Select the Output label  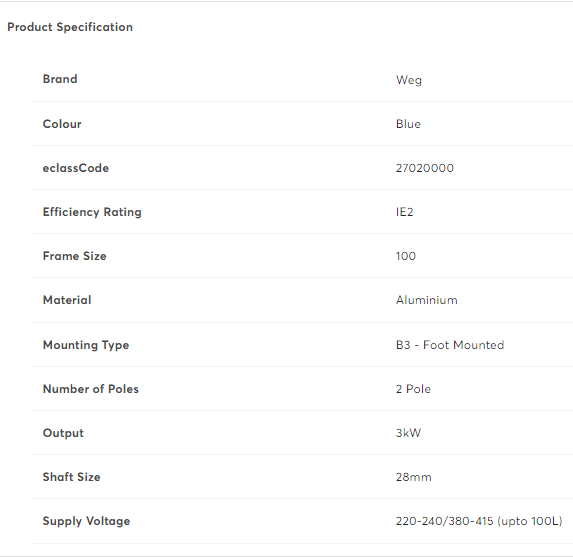point(63,433)
